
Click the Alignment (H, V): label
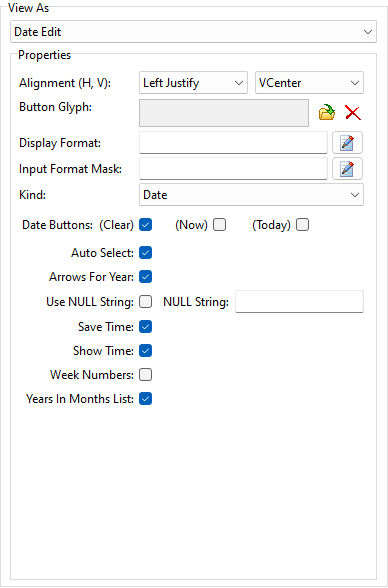65,83
